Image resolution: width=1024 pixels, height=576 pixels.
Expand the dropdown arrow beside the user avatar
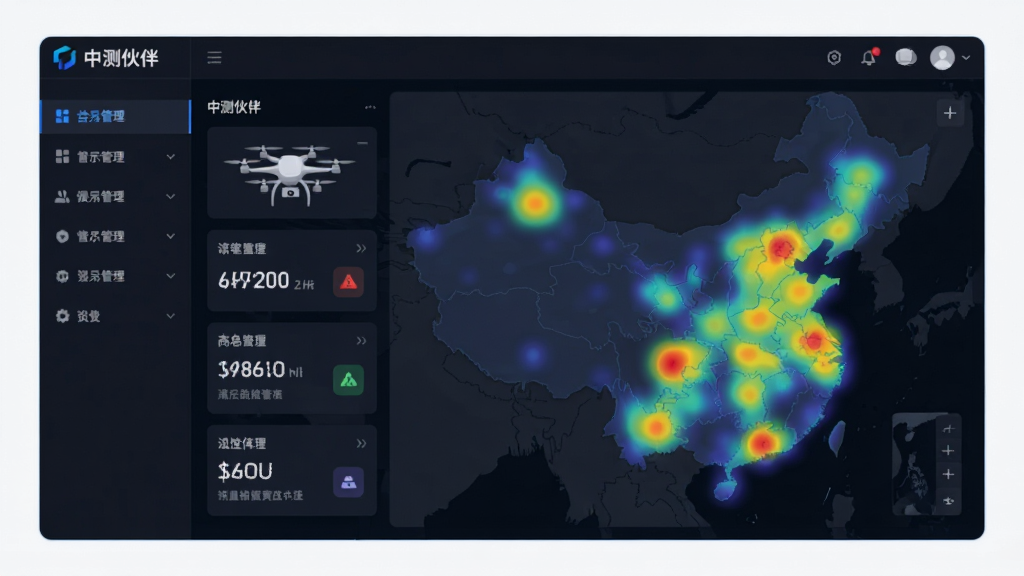click(x=966, y=57)
